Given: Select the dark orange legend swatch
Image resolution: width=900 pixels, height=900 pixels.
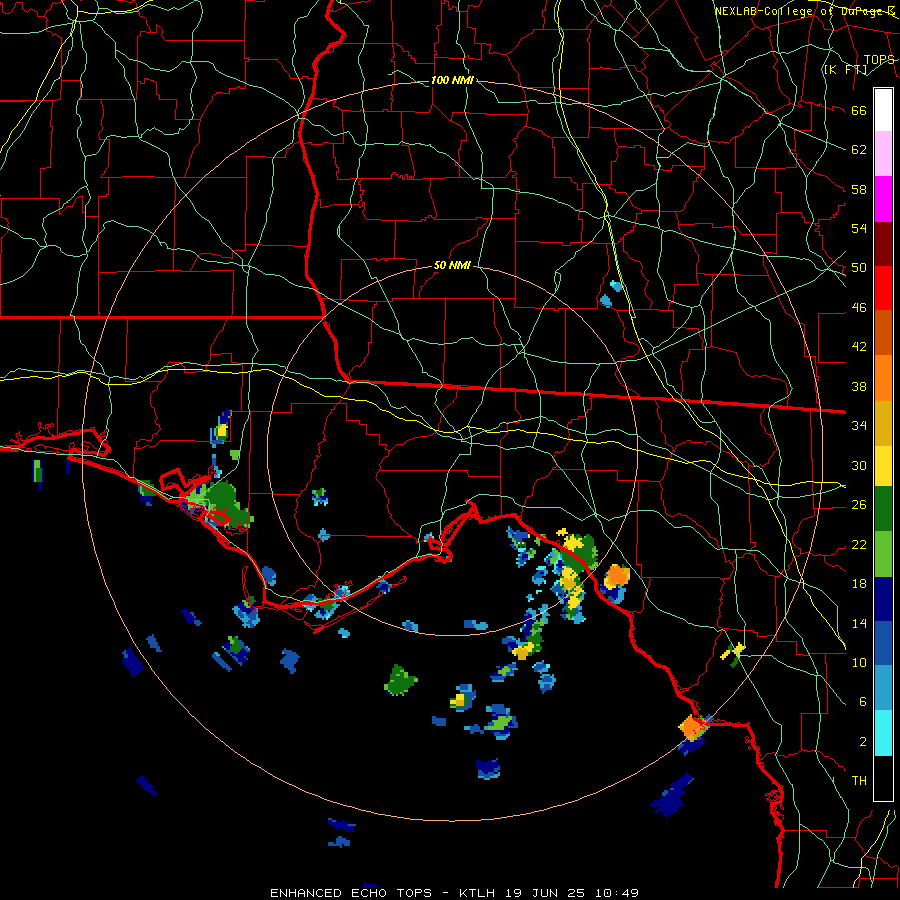Looking at the screenshot, I should 883,332.
